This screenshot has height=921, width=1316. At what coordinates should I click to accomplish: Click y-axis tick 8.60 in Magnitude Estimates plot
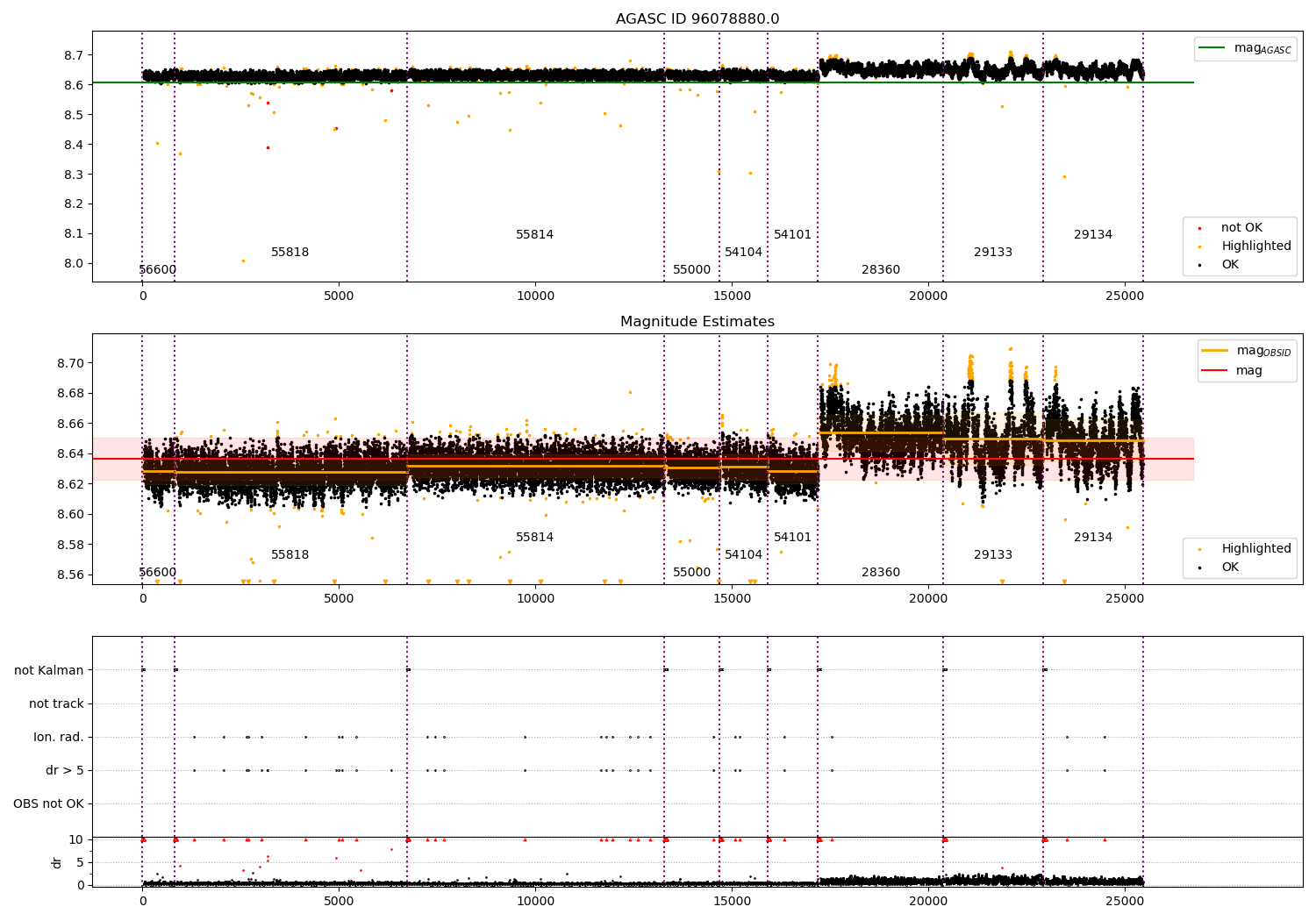click(70, 514)
